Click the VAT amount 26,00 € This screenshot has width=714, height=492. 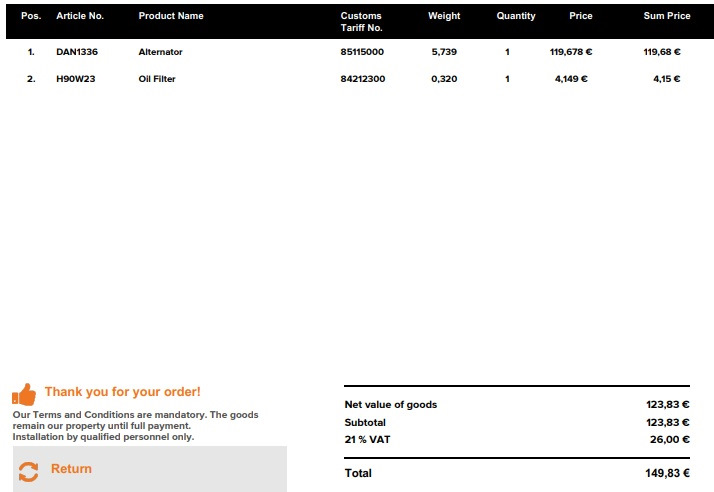pos(669,440)
